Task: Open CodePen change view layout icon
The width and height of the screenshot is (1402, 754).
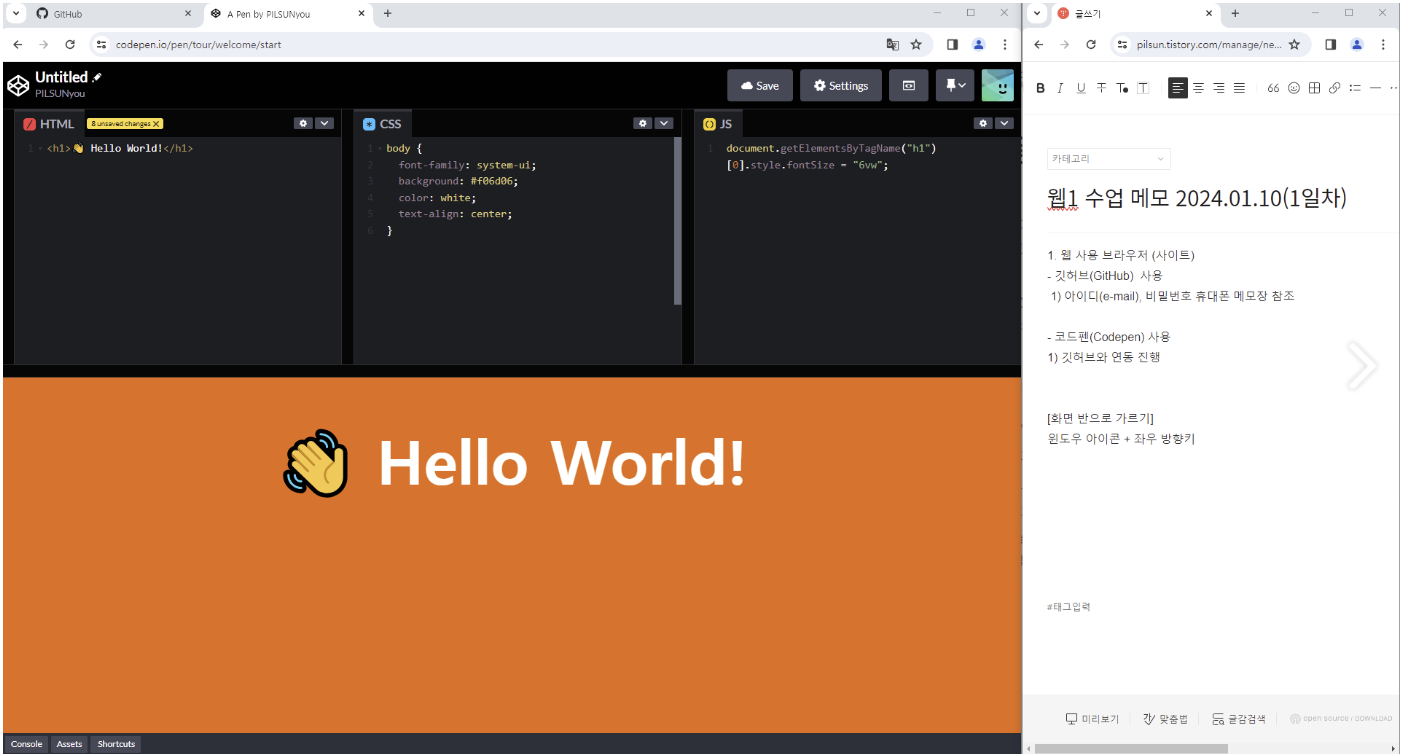Action: 909,86
